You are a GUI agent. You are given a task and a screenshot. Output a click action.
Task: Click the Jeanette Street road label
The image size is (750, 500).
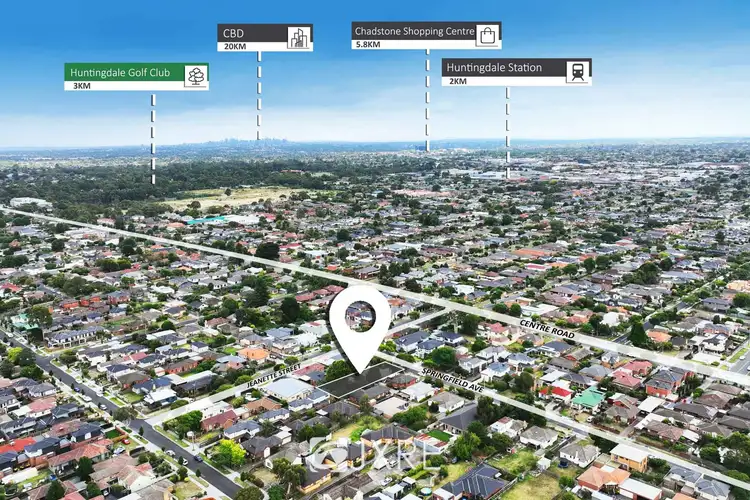[x=270, y=371]
